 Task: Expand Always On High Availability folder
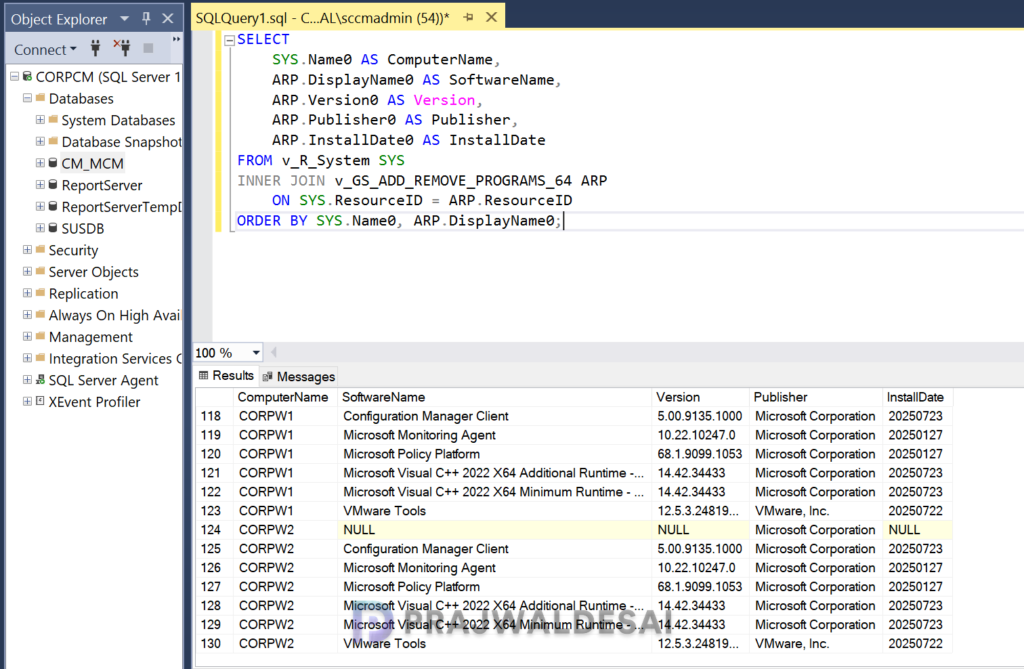27,314
